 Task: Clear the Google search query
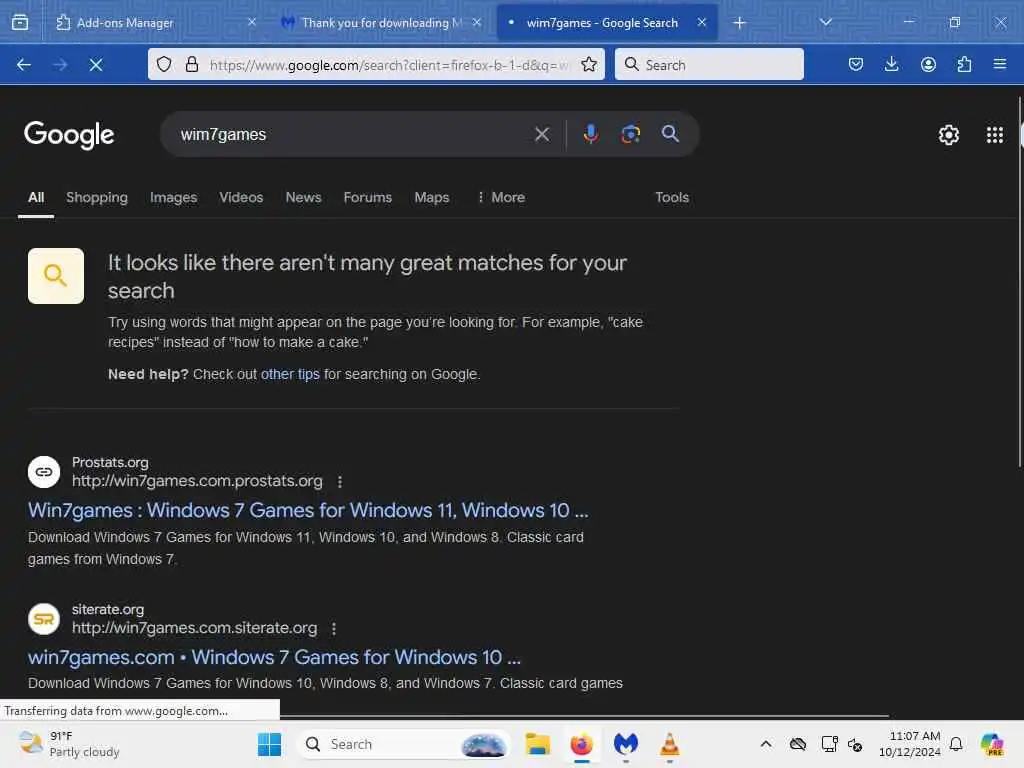pos(541,135)
